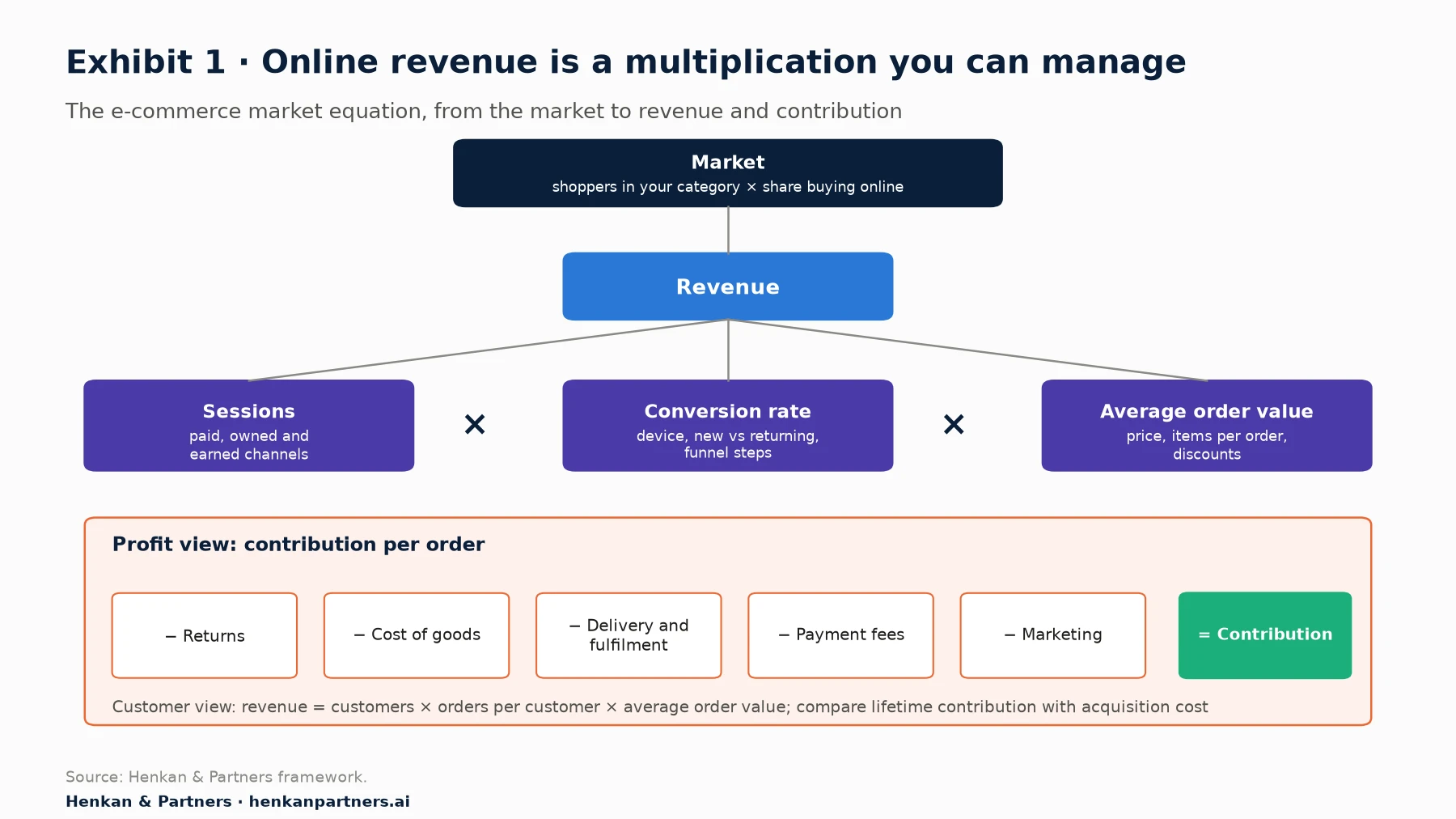Select the Conversion rate box
The image size is (1456, 819).
[728, 426]
